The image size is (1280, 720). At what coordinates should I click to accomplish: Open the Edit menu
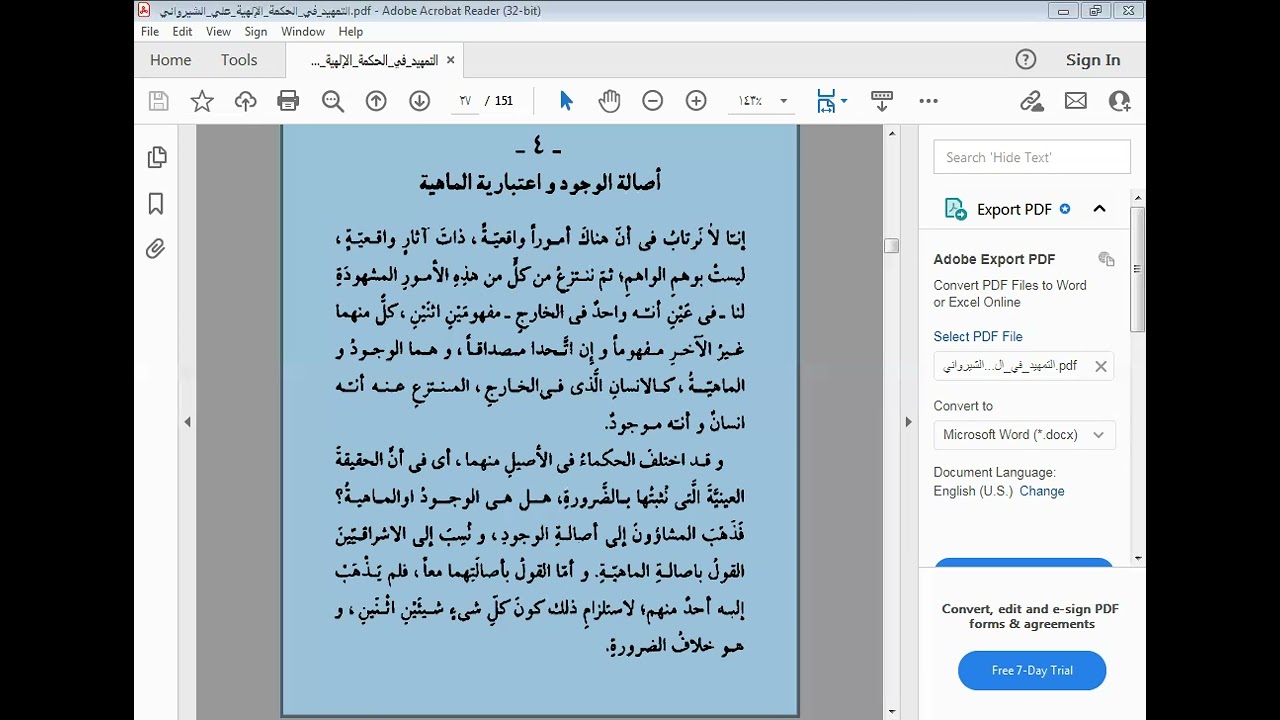click(x=182, y=31)
